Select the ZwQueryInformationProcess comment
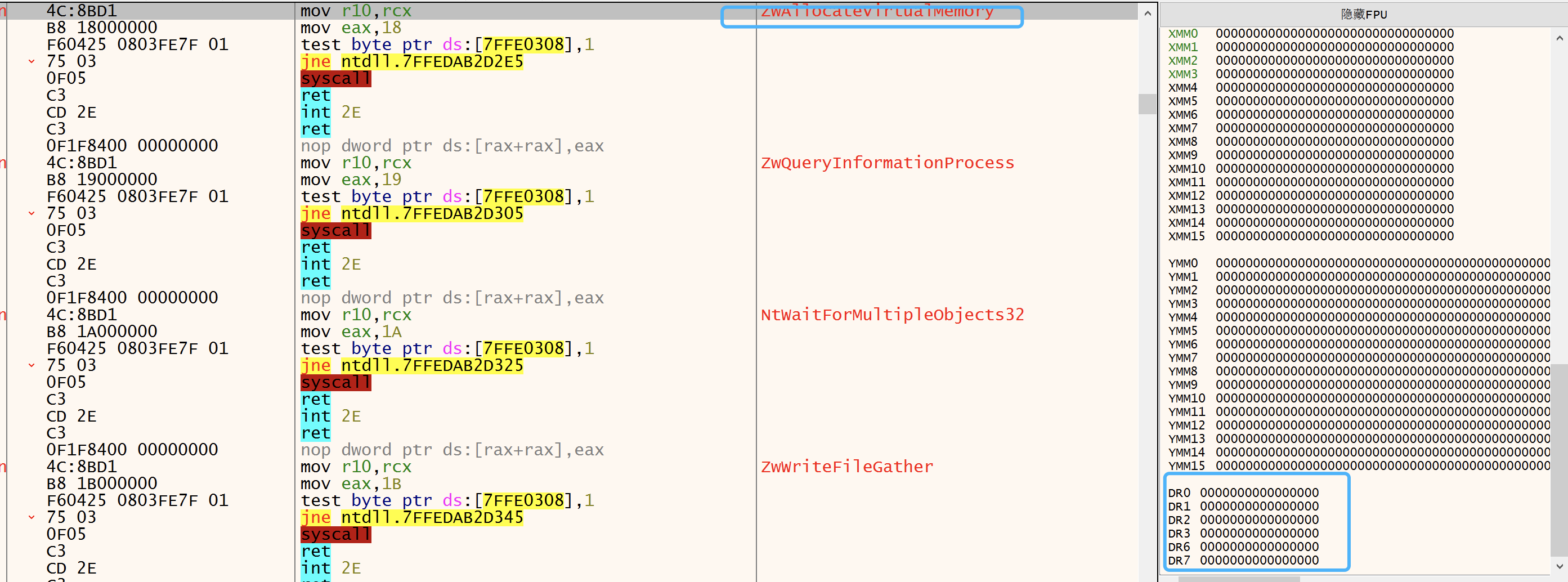The width and height of the screenshot is (1568, 582). (887, 163)
